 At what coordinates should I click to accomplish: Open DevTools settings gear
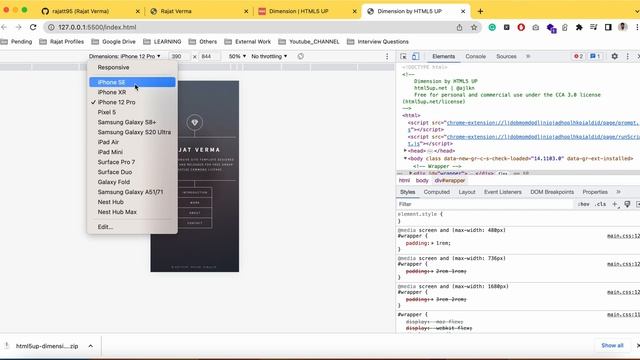coord(614,56)
